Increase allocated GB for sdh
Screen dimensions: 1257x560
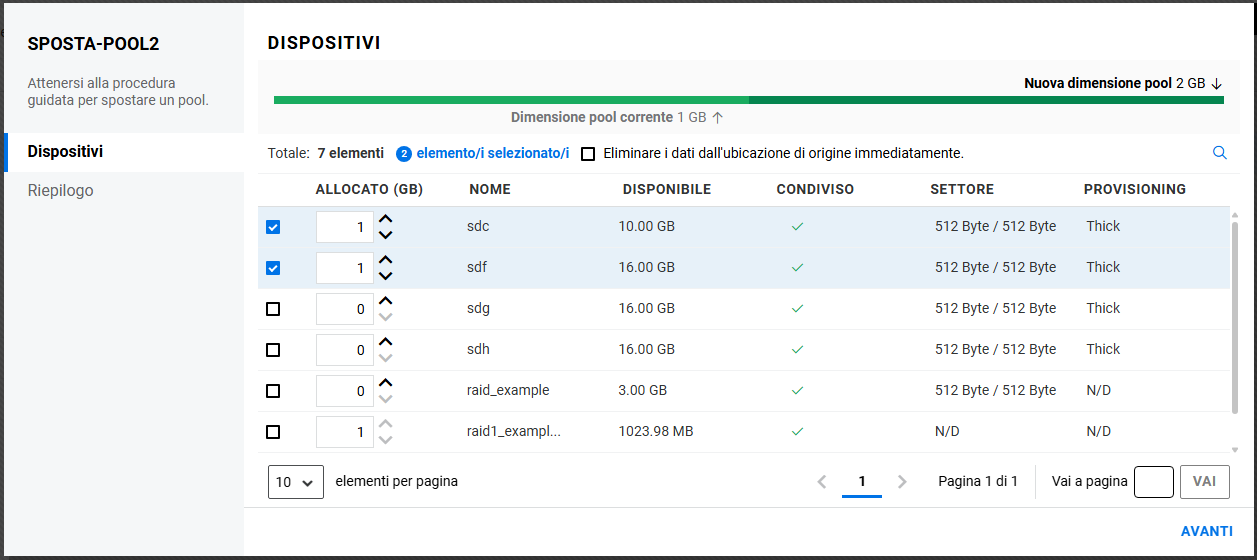(x=386, y=342)
